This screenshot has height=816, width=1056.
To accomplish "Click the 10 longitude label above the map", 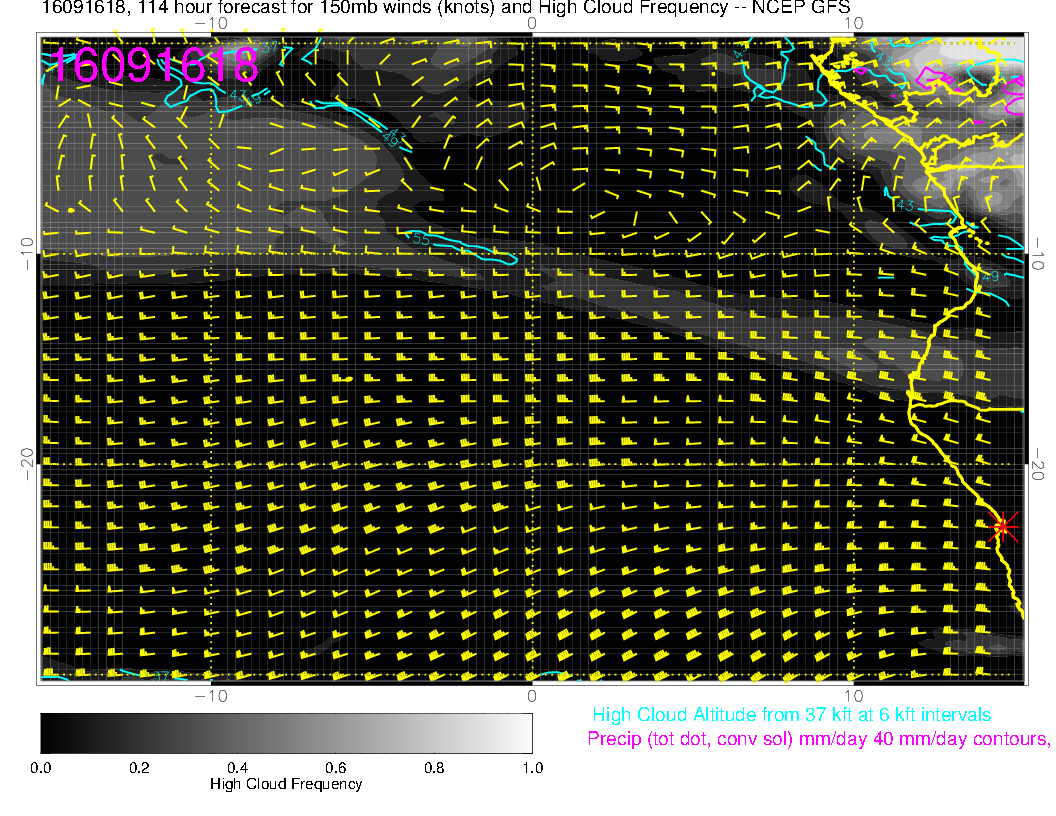I will click(853, 23).
